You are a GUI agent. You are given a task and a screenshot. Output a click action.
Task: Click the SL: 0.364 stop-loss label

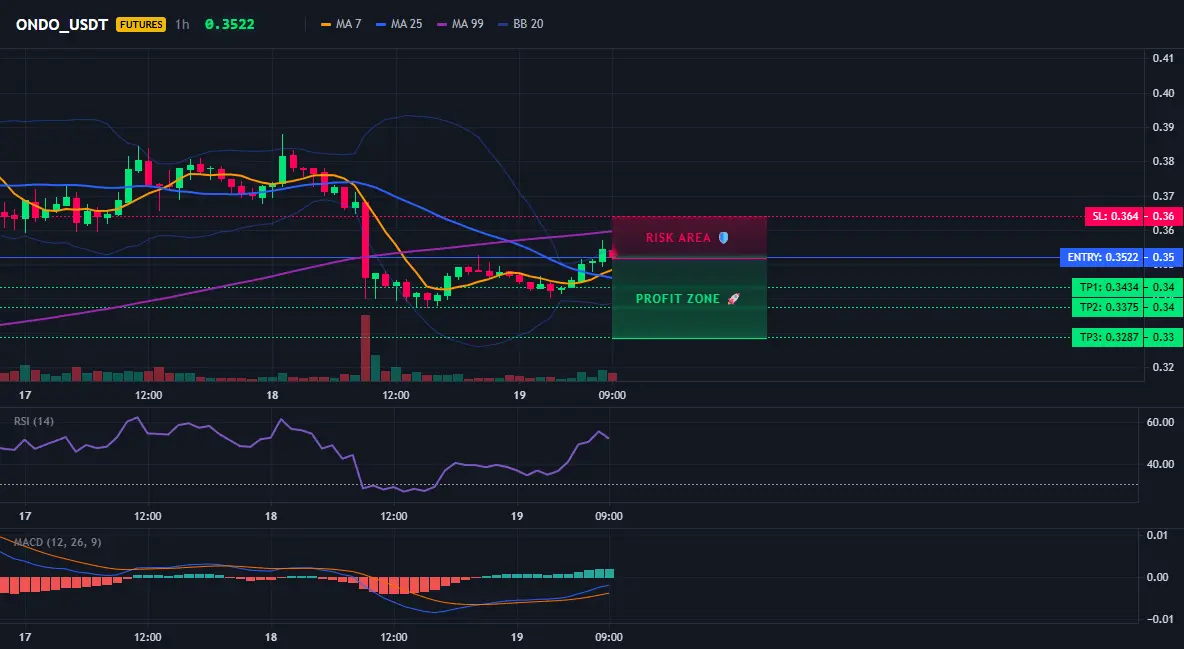[x=1115, y=216]
